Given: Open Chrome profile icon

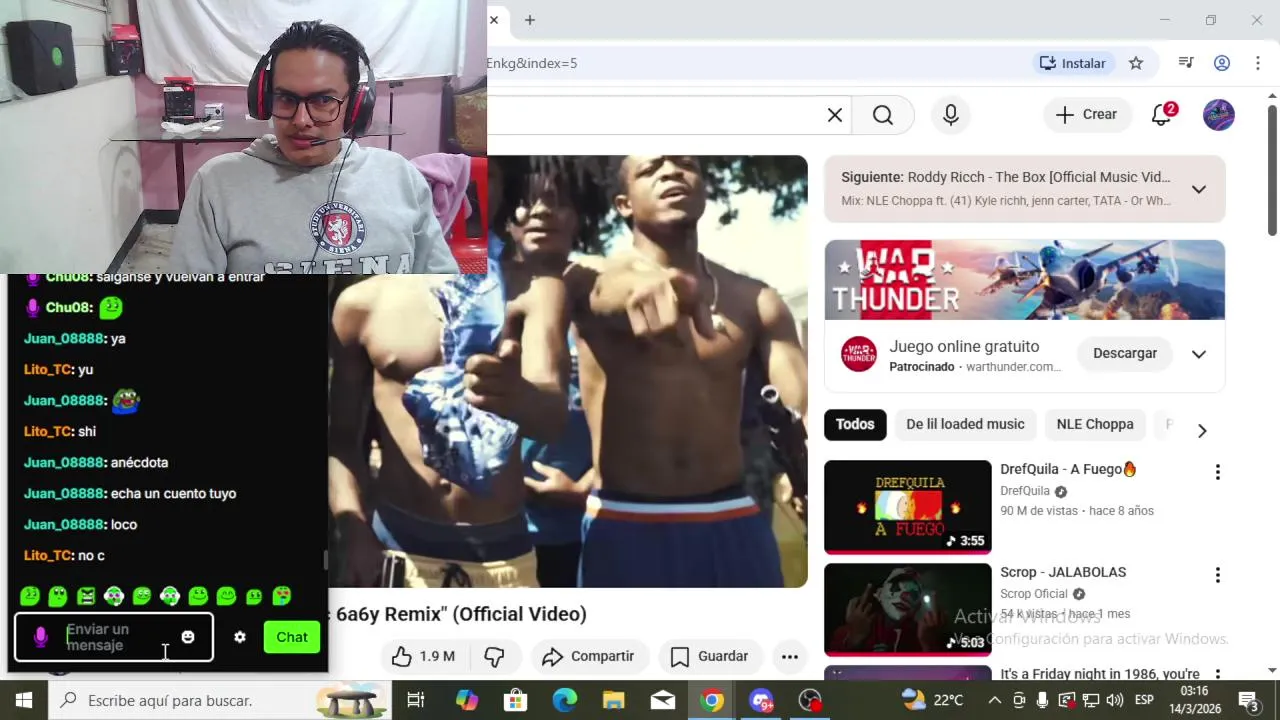Looking at the screenshot, I should [x=1222, y=63].
